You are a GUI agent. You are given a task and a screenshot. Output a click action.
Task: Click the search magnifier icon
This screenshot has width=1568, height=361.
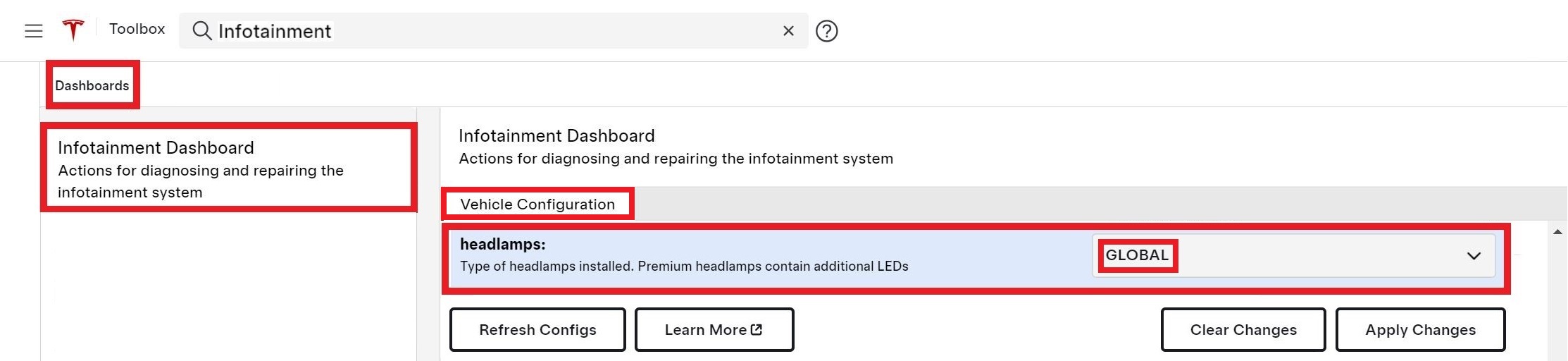click(202, 31)
